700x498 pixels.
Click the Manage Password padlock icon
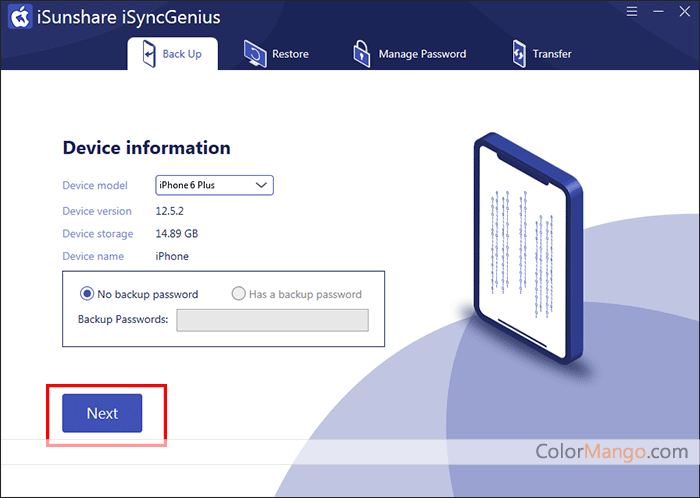(x=361, y=53)
